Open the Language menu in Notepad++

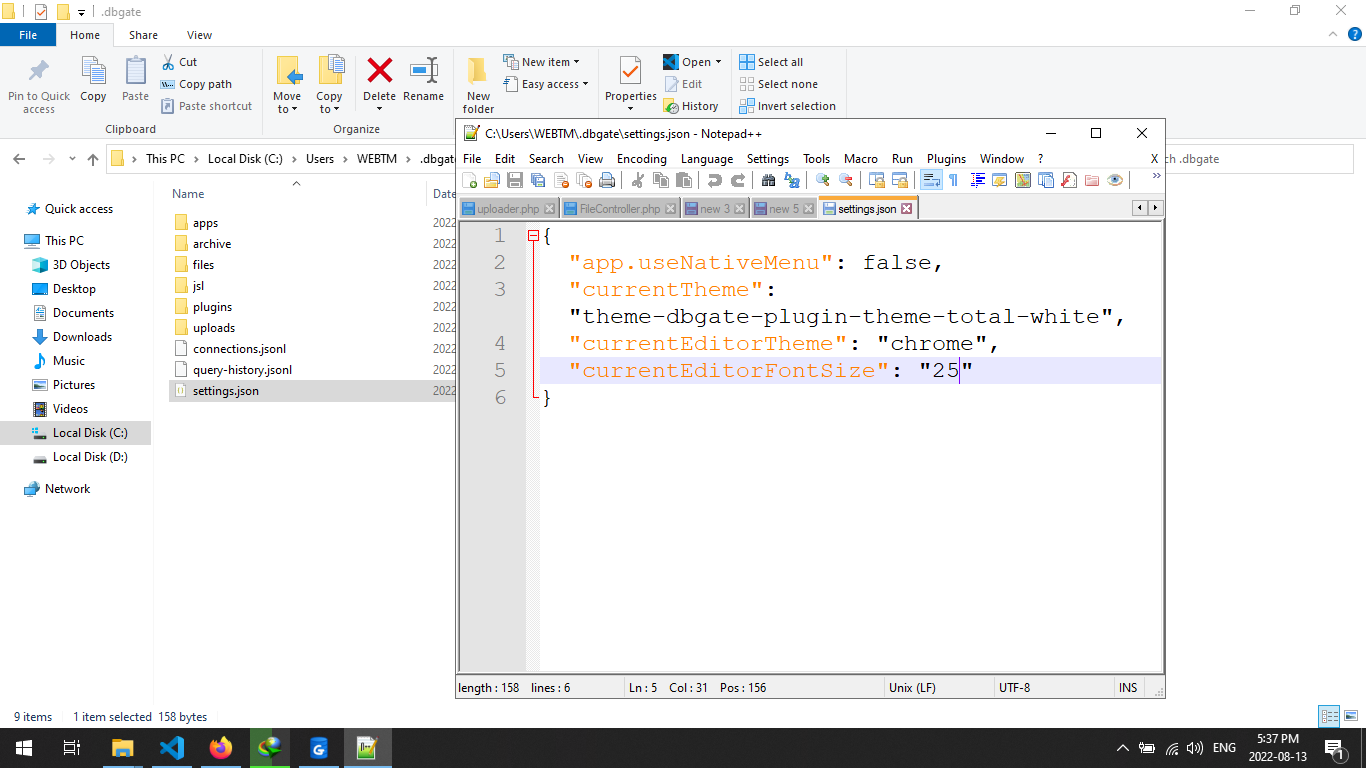(x=707, y=159)
